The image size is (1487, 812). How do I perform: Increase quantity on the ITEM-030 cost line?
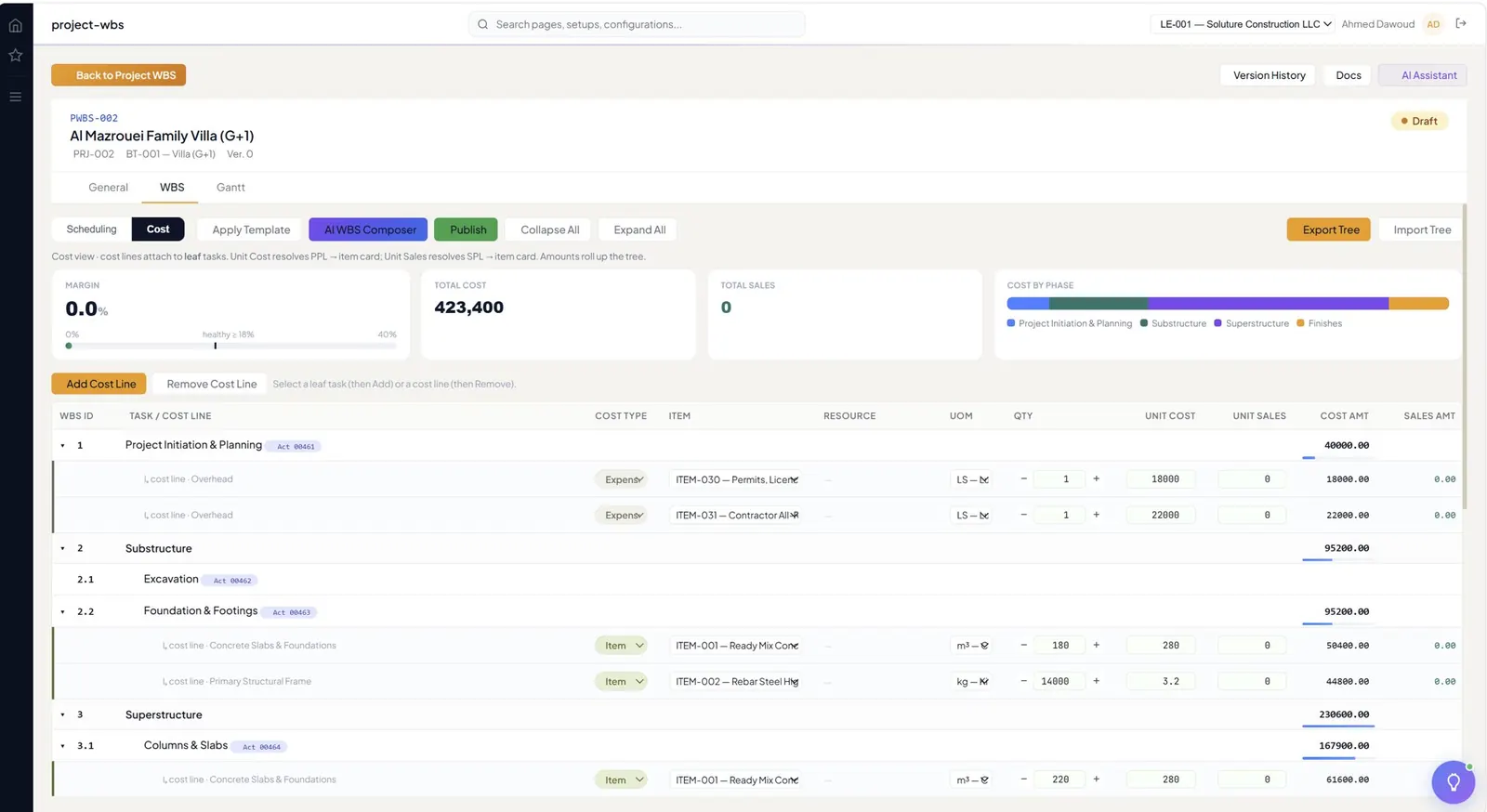click(x=1097, y=479)
